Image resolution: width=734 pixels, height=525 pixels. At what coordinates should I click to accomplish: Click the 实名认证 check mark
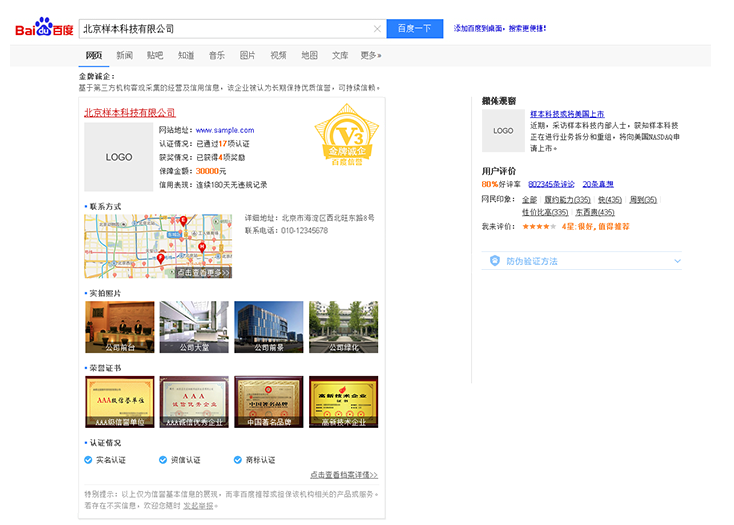point(89,460)
